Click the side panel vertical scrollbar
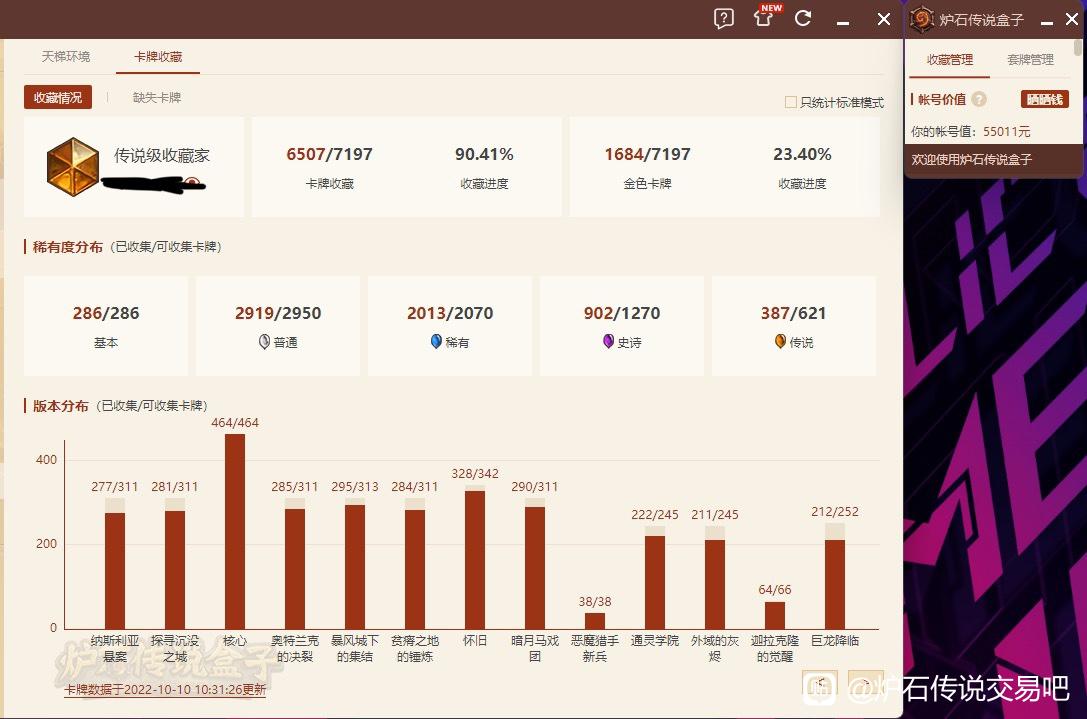1087x719 pixels. [1077, 47]
